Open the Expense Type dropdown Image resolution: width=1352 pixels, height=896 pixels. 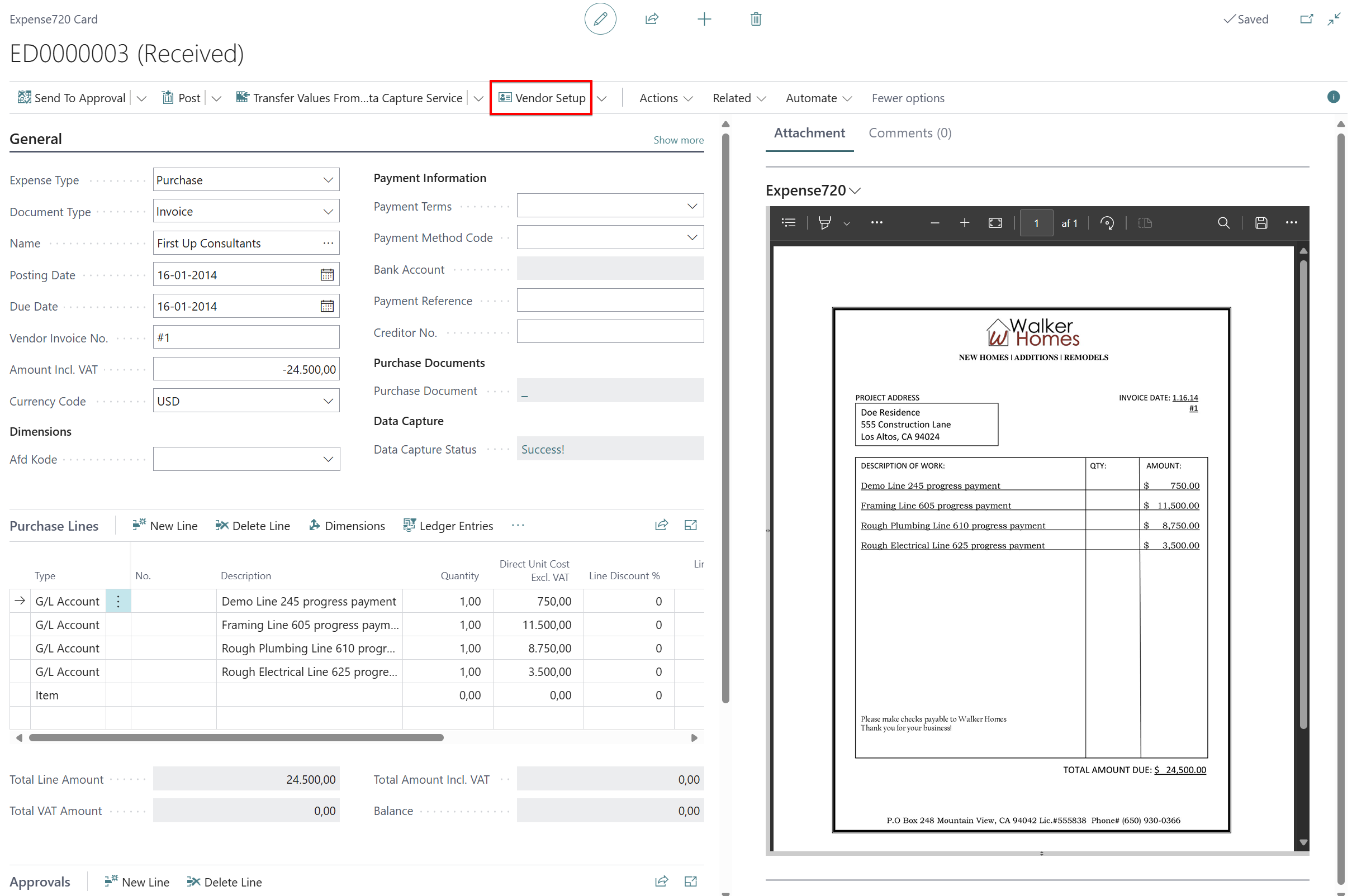(328, 180)
